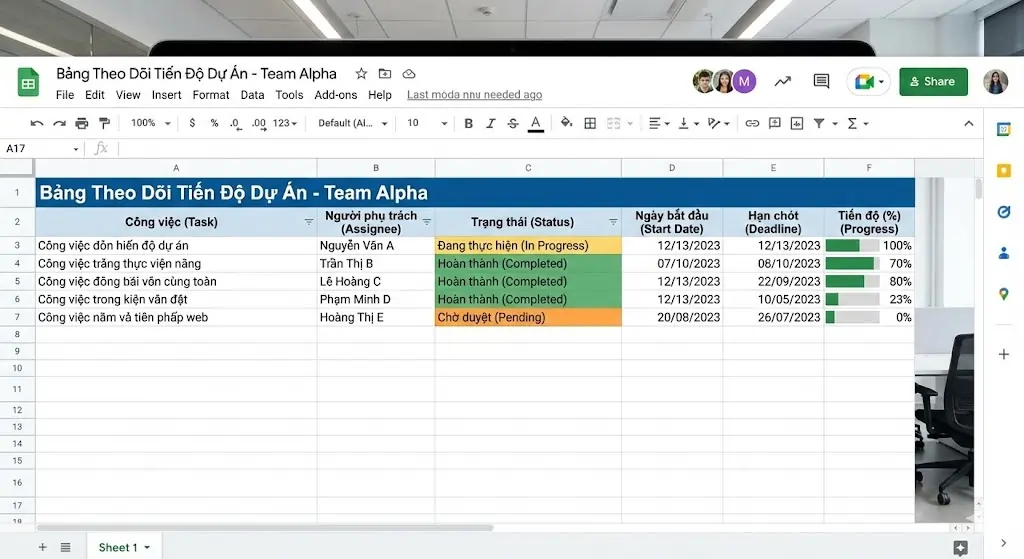Toggle strikethrough formatting
Image resolution: width=1024 pixels, height=559 pixels.
[513, 123]
